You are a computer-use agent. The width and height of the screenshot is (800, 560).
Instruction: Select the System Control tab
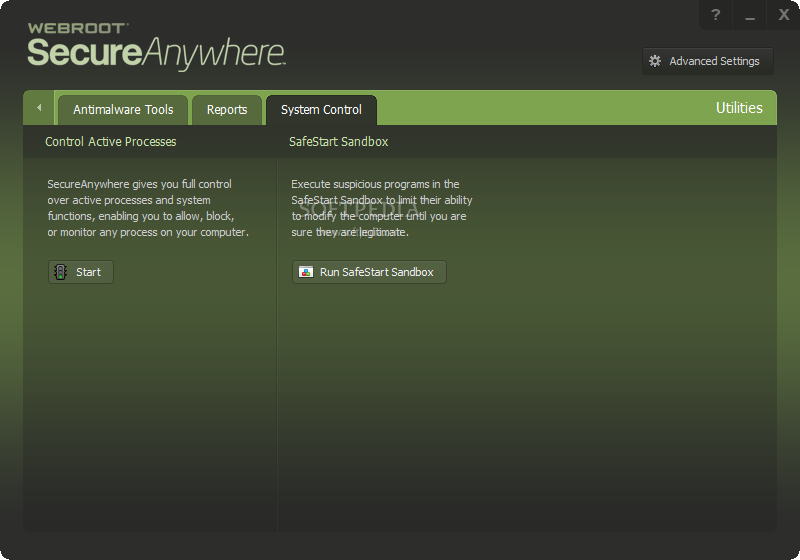point(321,110)
